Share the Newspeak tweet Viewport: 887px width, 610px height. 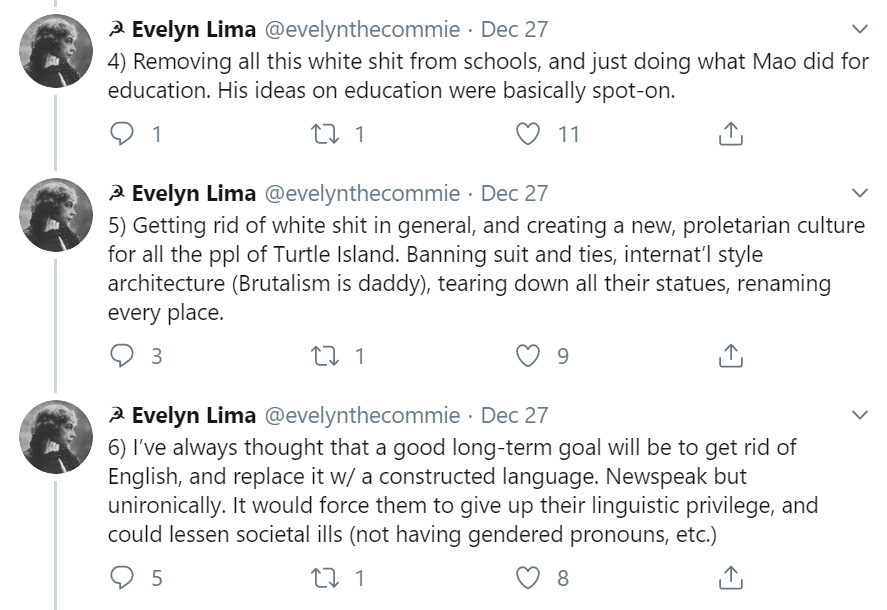click(x=731, y=577)
